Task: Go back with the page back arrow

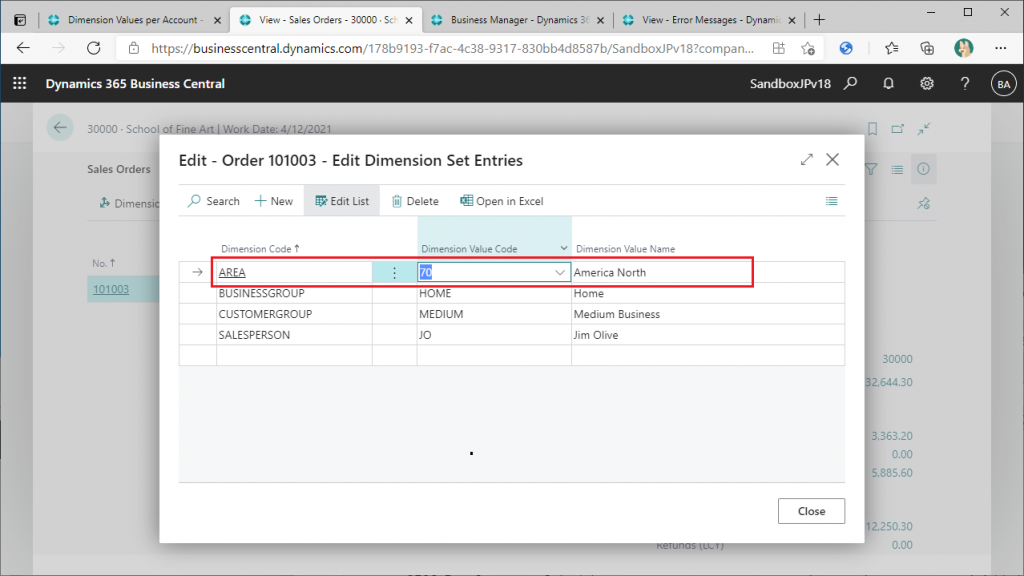Action: pyautogui.click(x=60, y=128)
